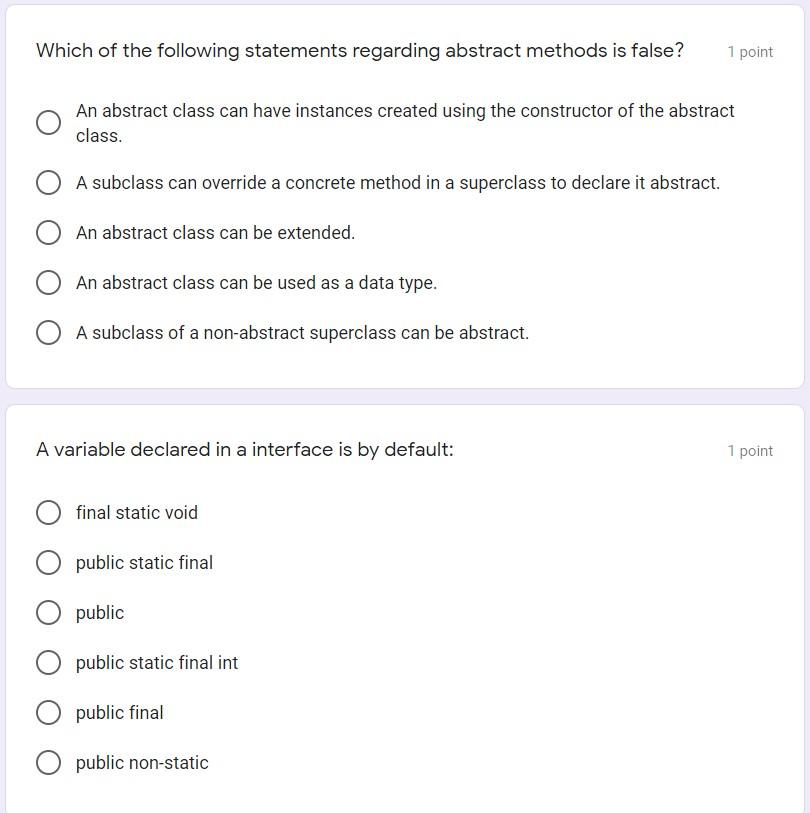Select the radio button for 'An abstract class can be extended'

click(x=48, y=233)
